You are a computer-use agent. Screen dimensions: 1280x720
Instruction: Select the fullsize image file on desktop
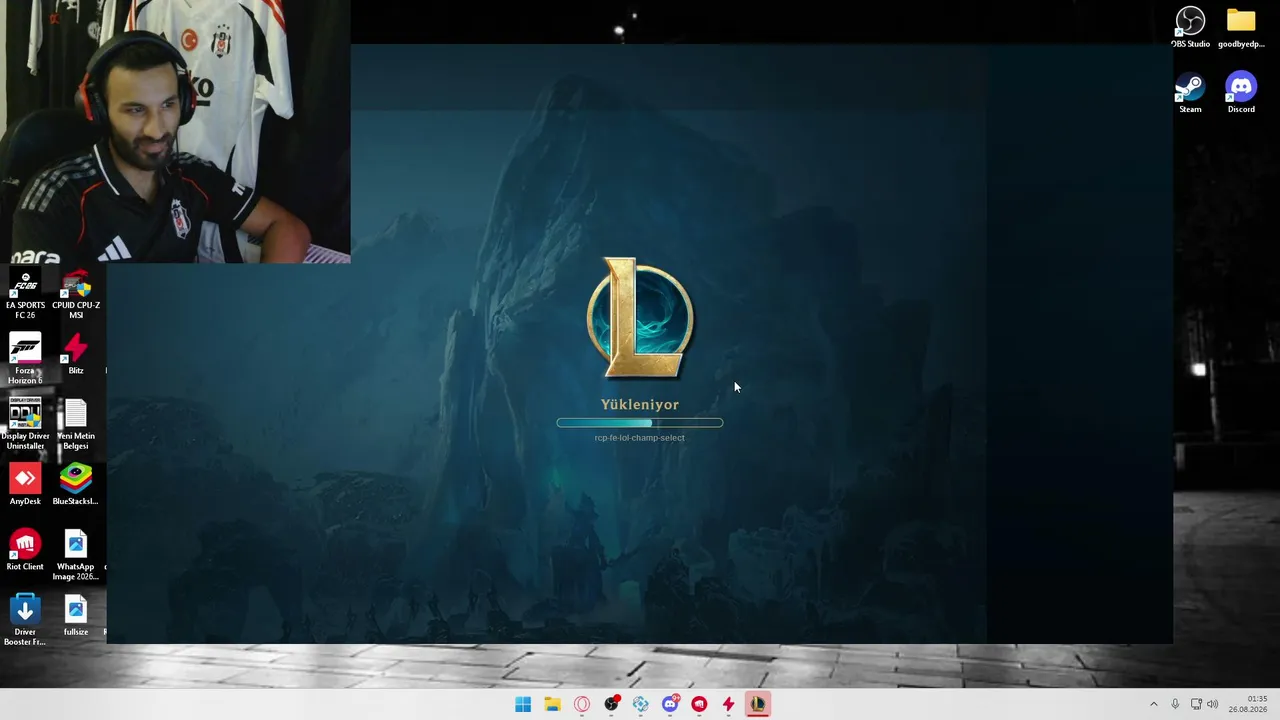76,615
